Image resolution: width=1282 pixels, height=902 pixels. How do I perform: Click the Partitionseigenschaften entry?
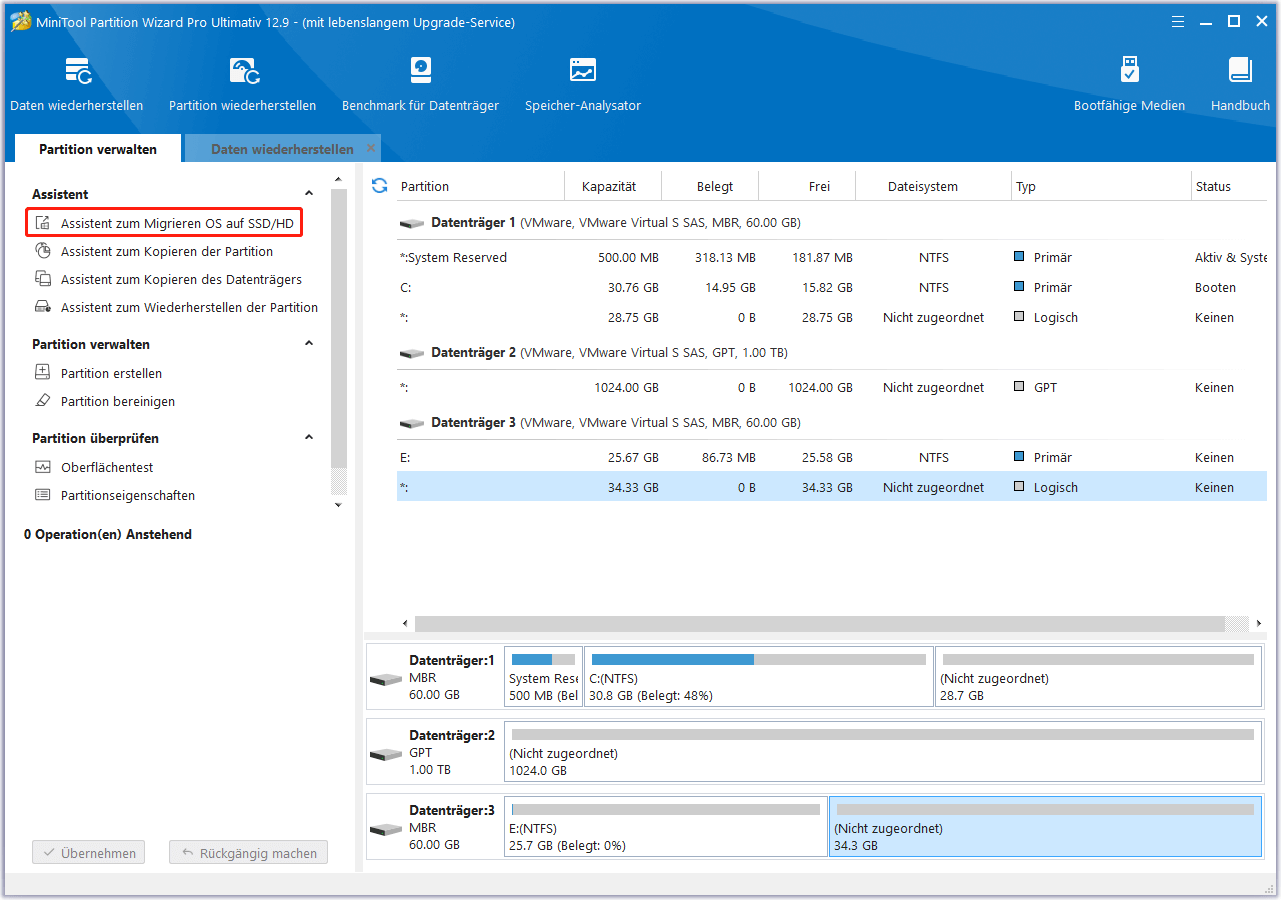point(128,495)
